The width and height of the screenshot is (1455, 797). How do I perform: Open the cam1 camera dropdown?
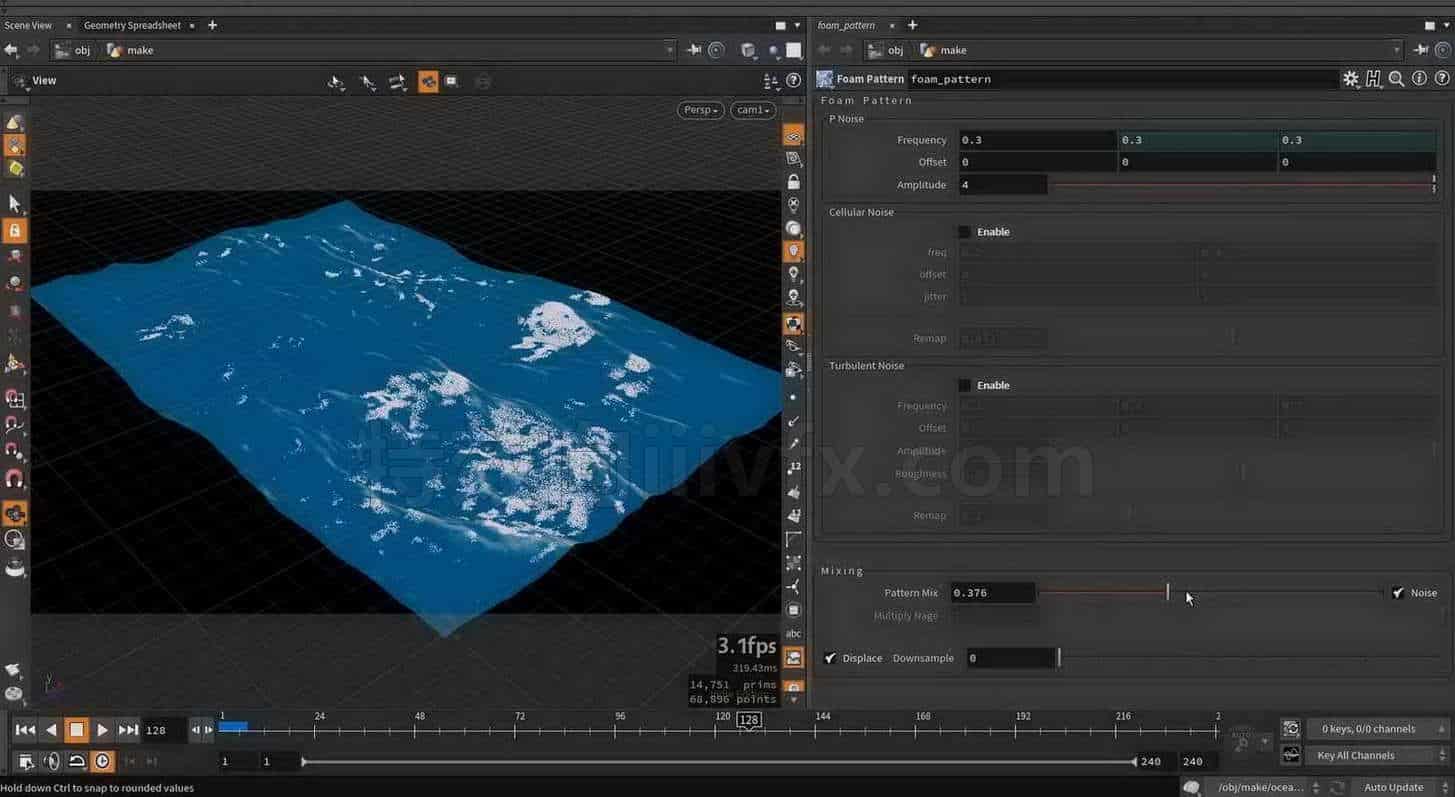pyautogui.click(x=753, y=110)
